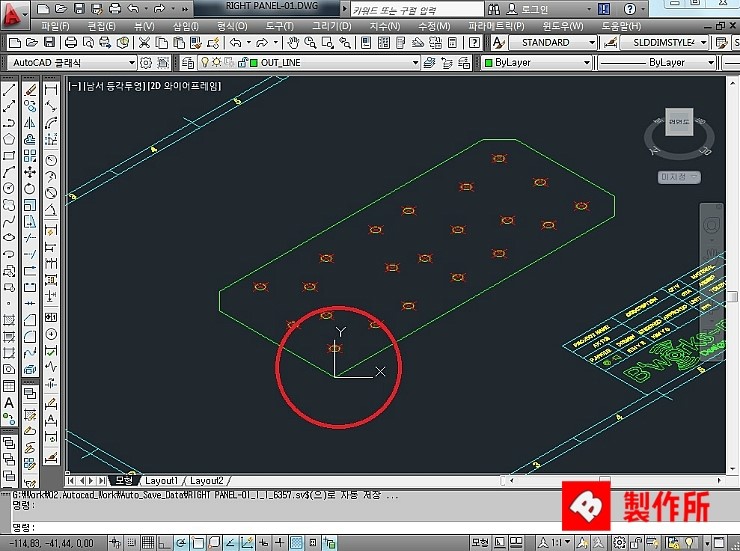Toggle Lineweight display in status bar
The image size is (740, 551).
coord(279,543)
